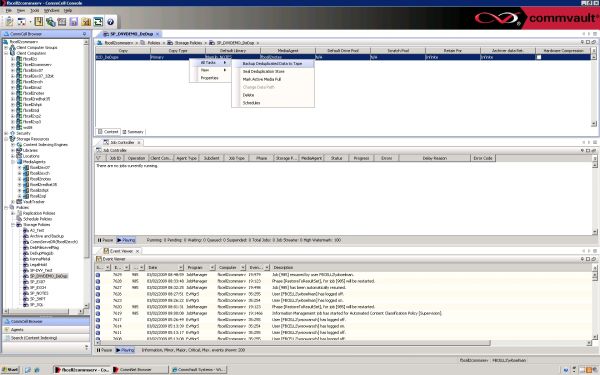Viewport: 600px width, 375px height.
Task: Expand the Client Computer Groups node
Action: 6,47
